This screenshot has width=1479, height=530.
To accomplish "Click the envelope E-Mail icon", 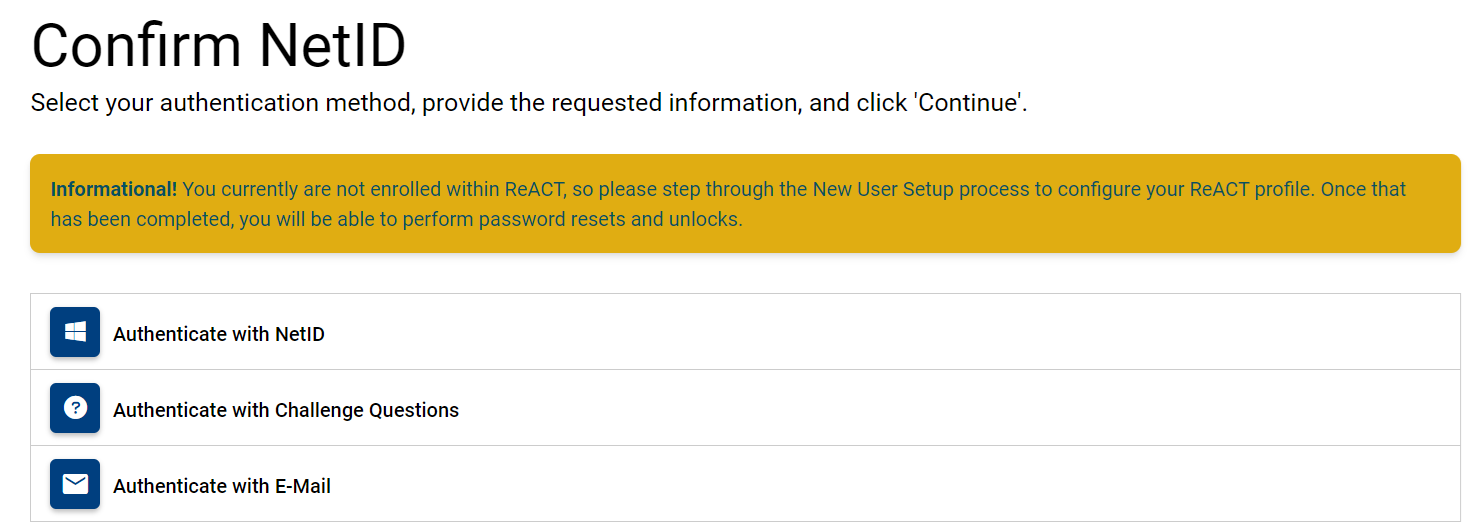I will [75, 484].
